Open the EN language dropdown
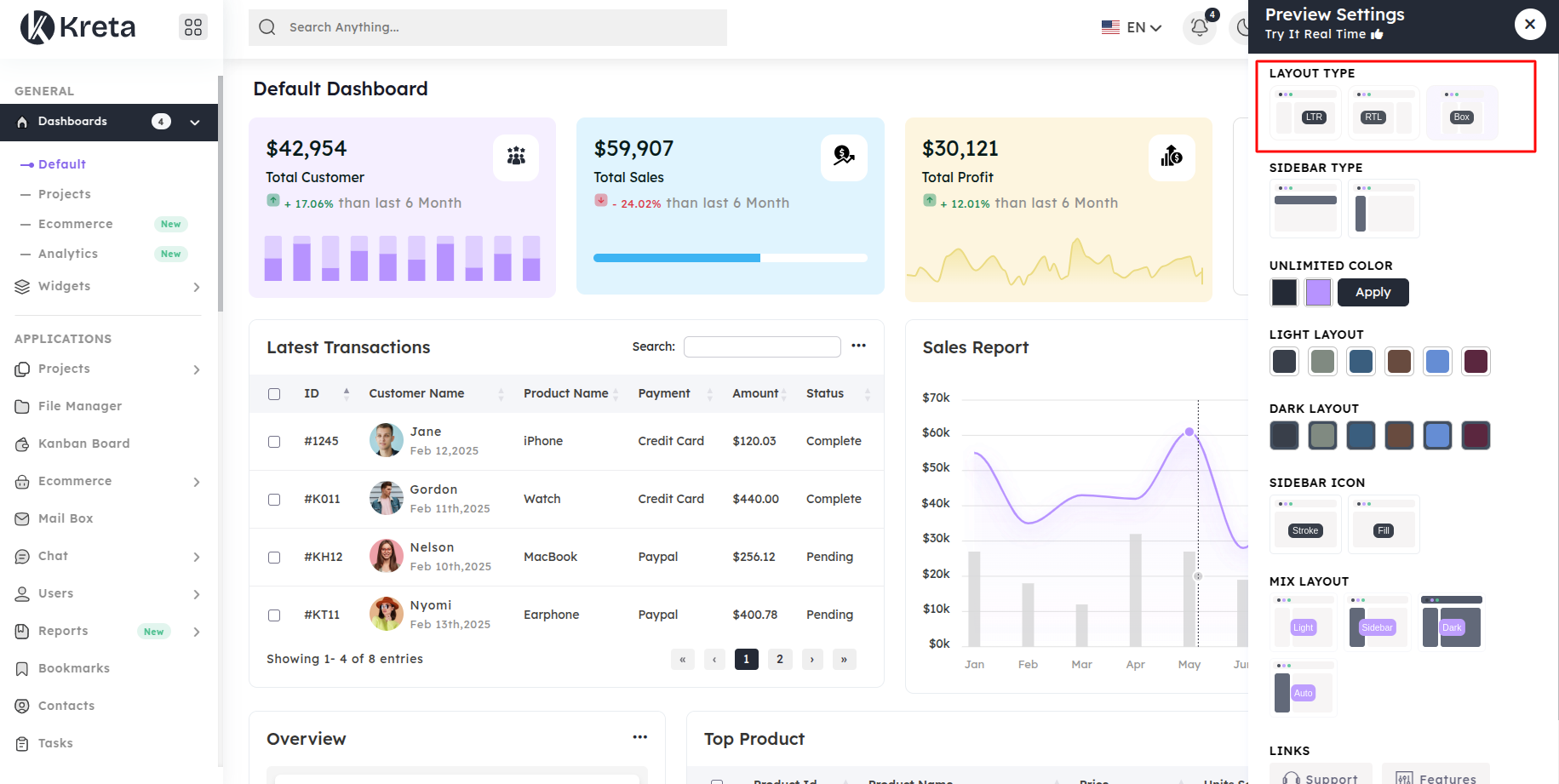Viewport: 1559px width, 784px height. coord(1132,27)
